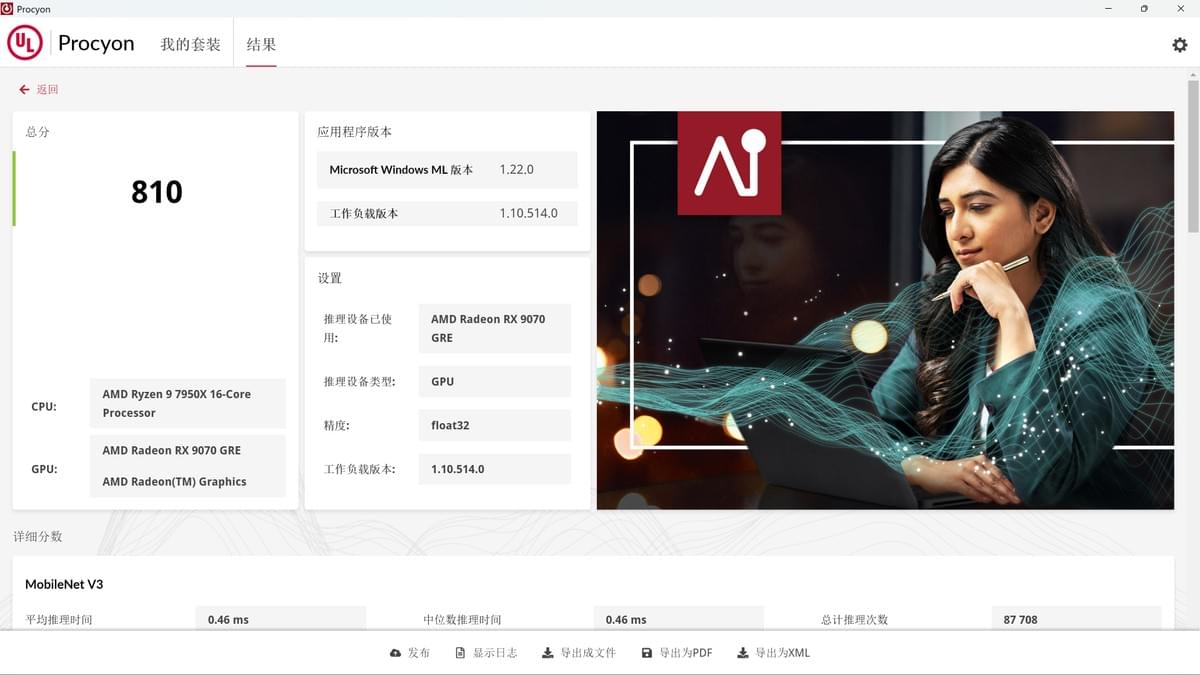Image resolution: width=1200 pixels, height=675 pixels.
Task: Select the 中位数推理时间 value 0.46 ms
Action: click(626, 620)
